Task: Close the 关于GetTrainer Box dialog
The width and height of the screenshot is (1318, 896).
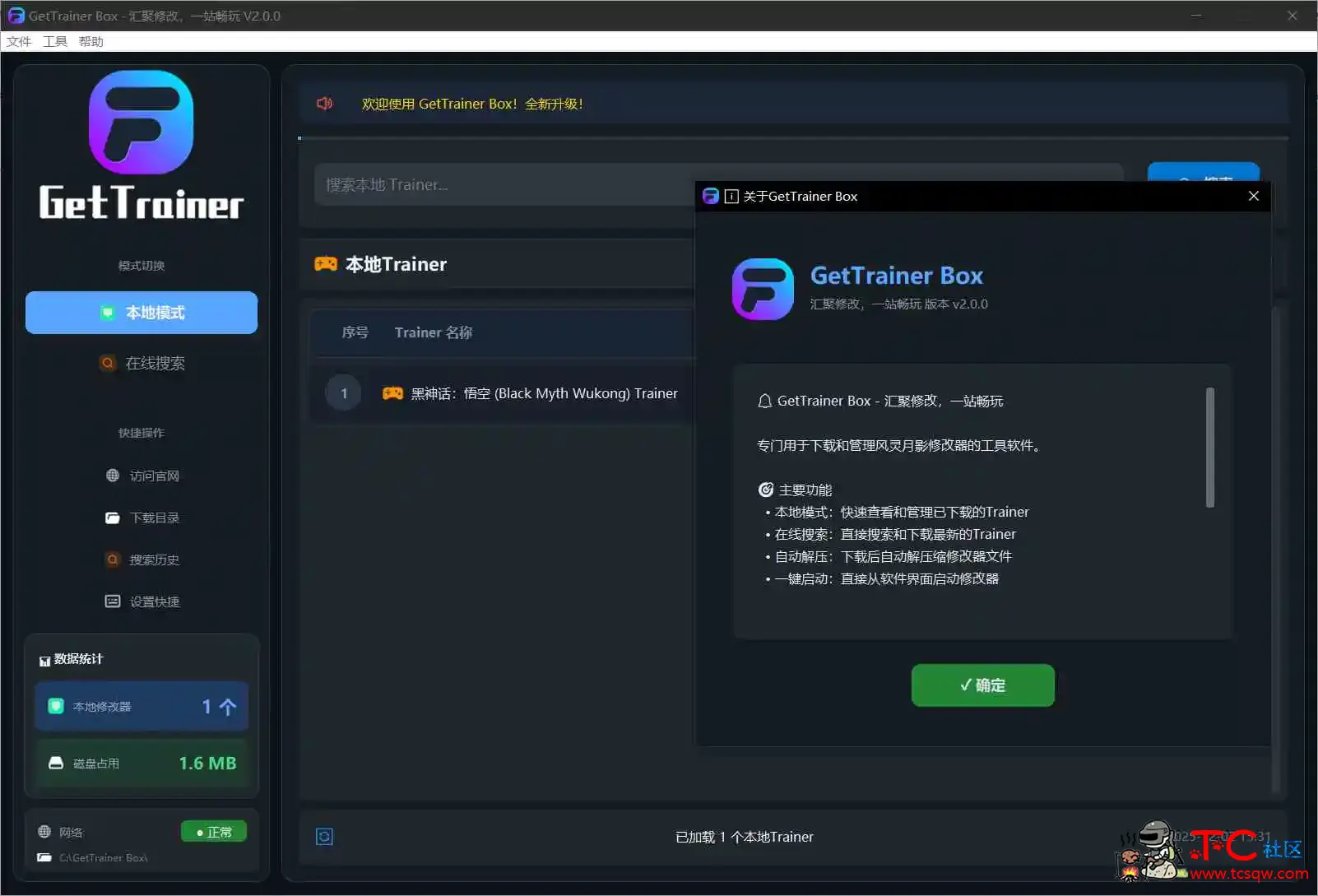Action: point(1253,196)
